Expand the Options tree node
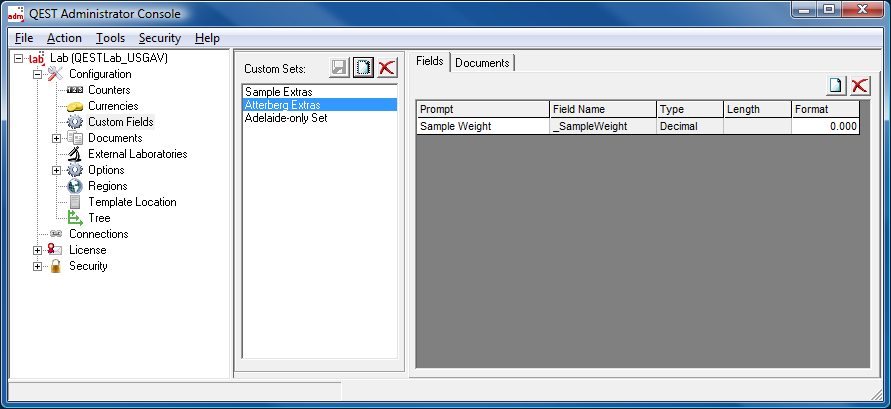Viewport: 891px width, 409px height. pyautogui.click(x=57, y=170)
